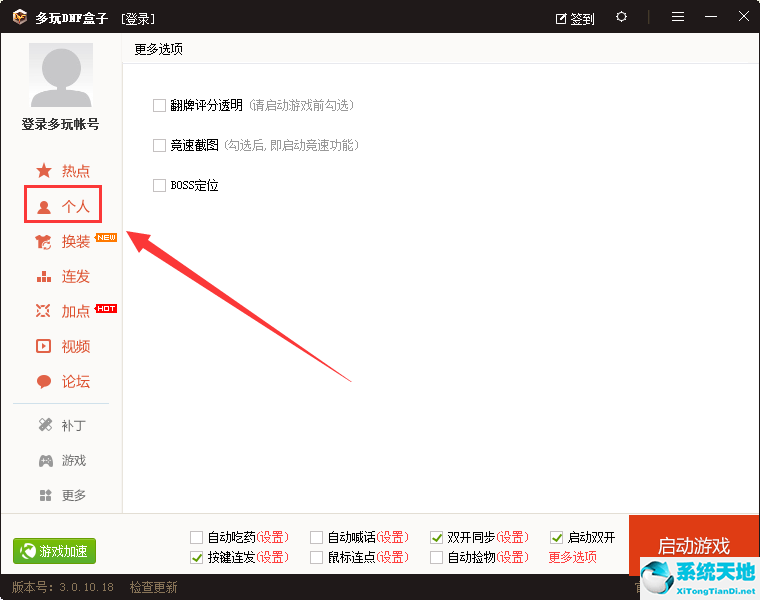
Task: Enable BOSS定位 checkbox
Action: coord(159,185)
